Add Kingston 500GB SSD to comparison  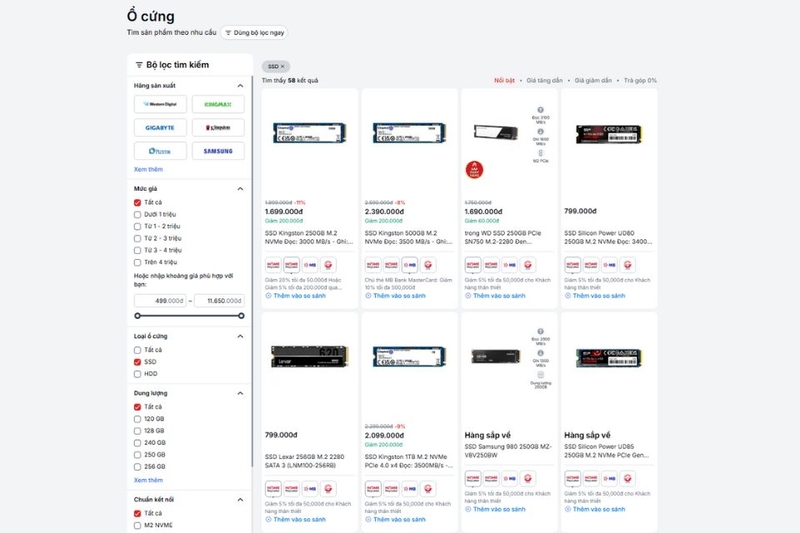click(x=395, y=296)
